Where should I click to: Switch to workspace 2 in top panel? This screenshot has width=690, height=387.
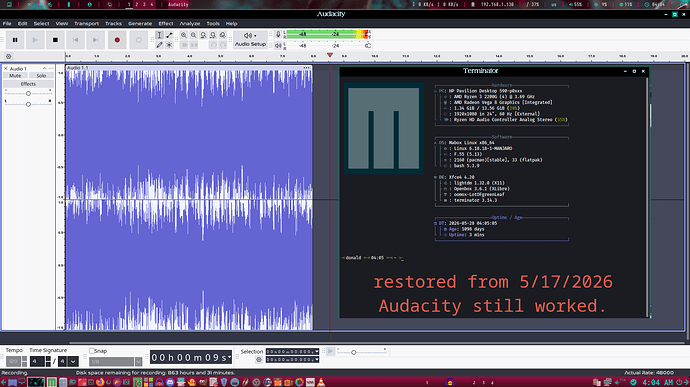[x=136, y=4]
